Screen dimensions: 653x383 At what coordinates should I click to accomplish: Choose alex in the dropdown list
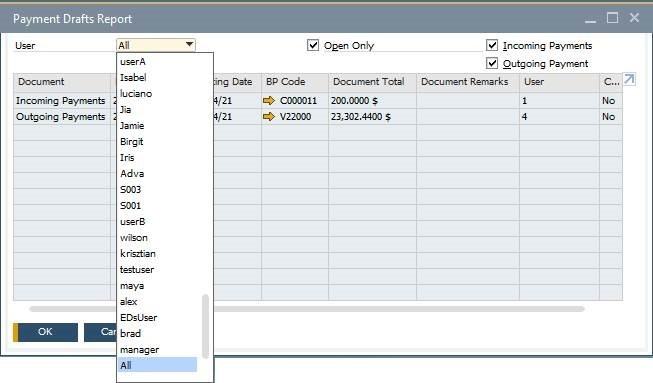(x=157, y=302)
